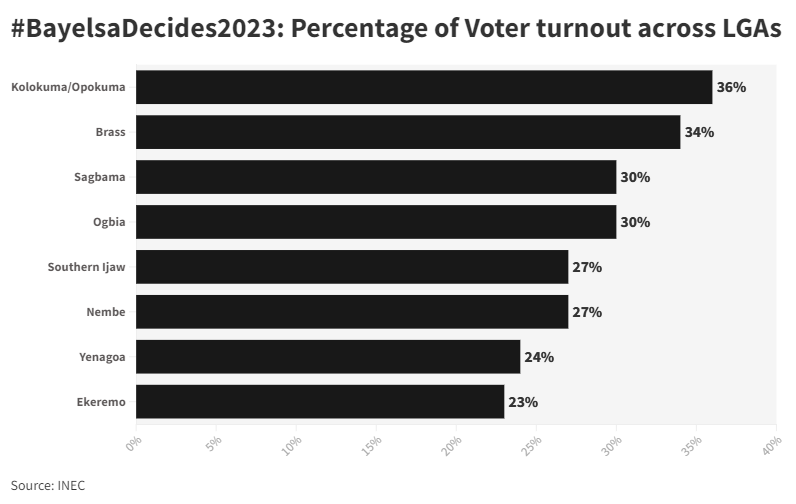Click the 20% axis tick label
This screenshot has width=796, height=504.
(x=451, y=445)
